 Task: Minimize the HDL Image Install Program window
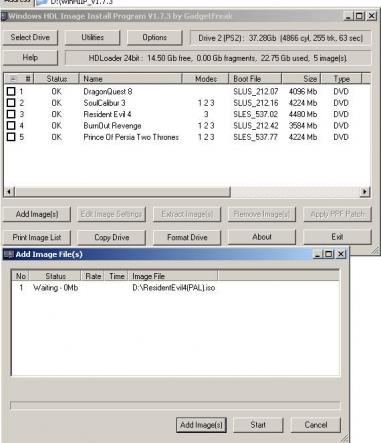[349, 16]
